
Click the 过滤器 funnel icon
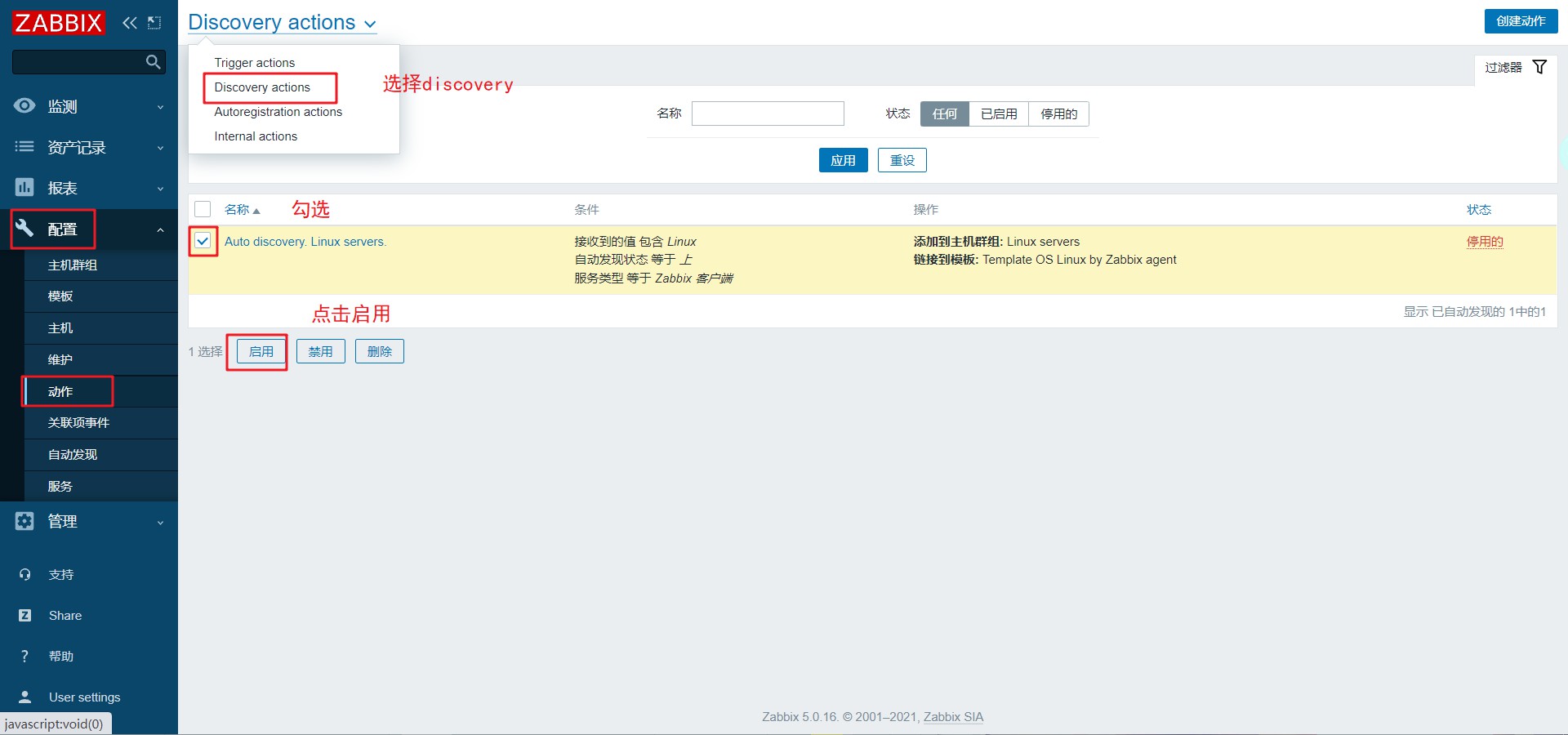(1539, 67)
